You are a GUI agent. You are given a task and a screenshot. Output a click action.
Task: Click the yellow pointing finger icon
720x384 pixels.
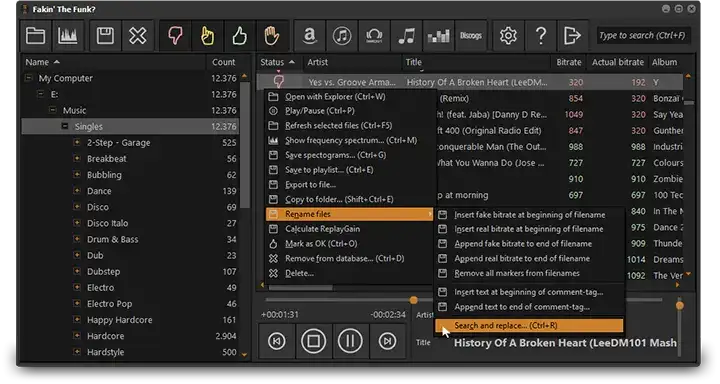[x=208, y=35]
